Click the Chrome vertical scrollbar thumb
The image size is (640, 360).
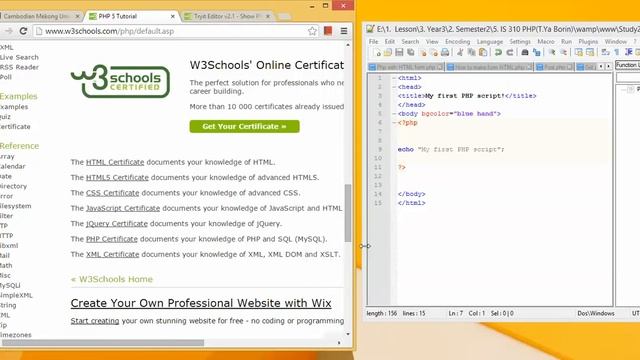(x=348, y=213)
